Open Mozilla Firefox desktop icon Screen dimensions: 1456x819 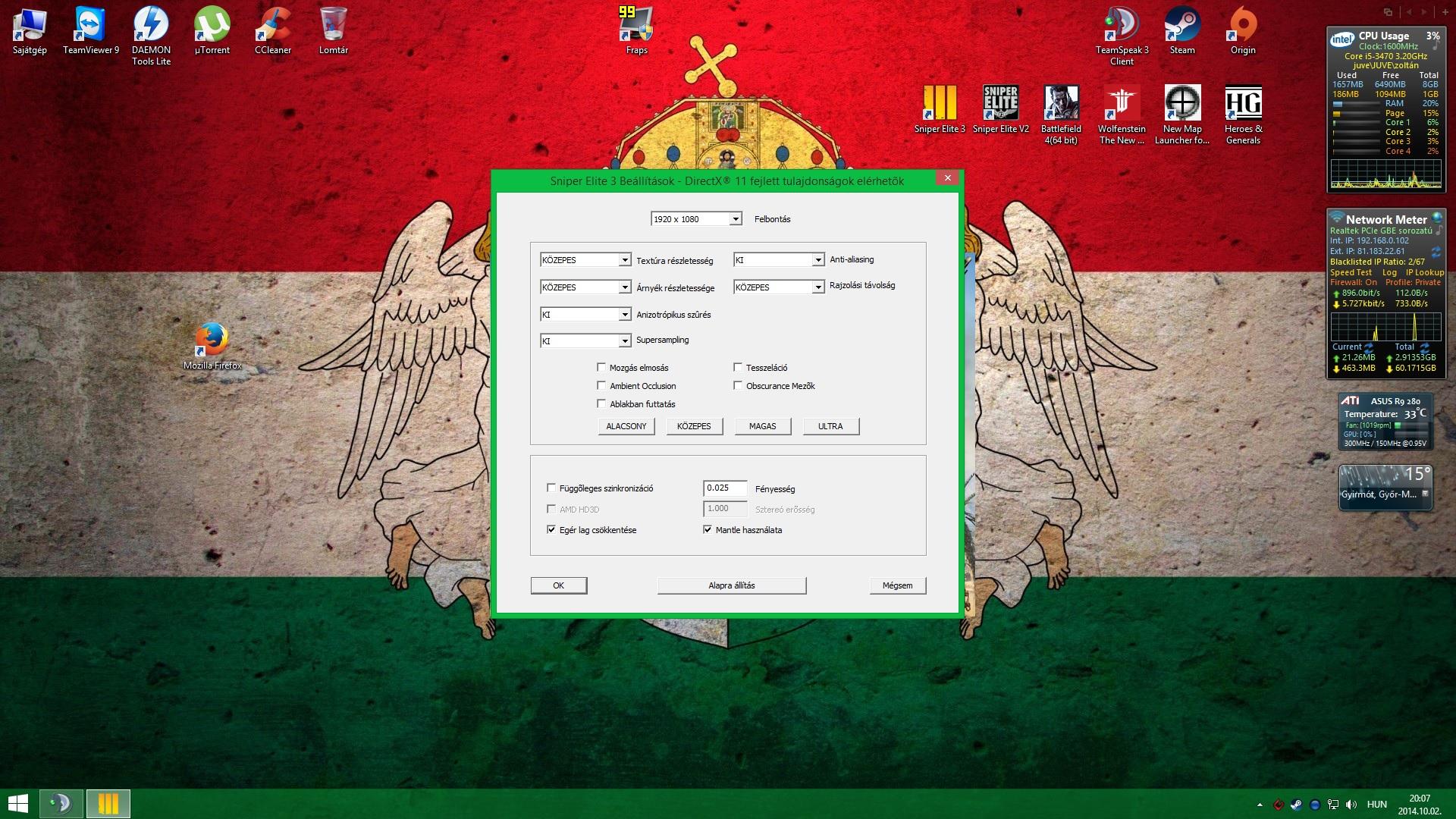click(212, 347)
